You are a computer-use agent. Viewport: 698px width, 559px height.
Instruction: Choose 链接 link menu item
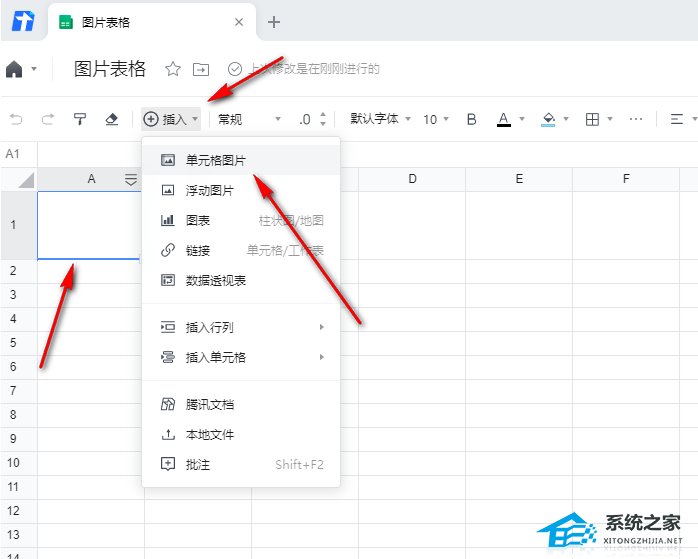click(241, 251)
